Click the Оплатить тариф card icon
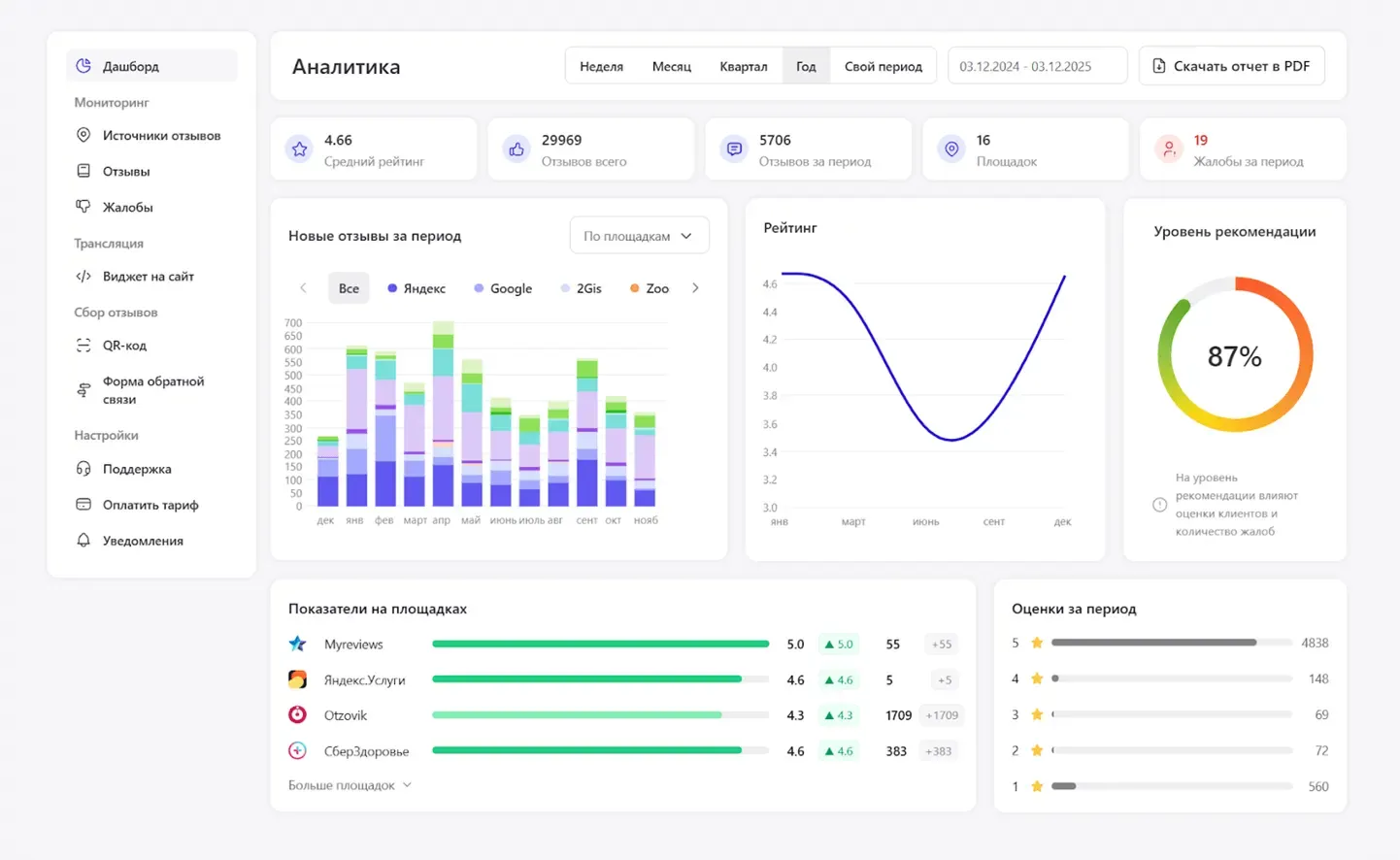Screen dimensions: 1400x860 pos(83,505)
